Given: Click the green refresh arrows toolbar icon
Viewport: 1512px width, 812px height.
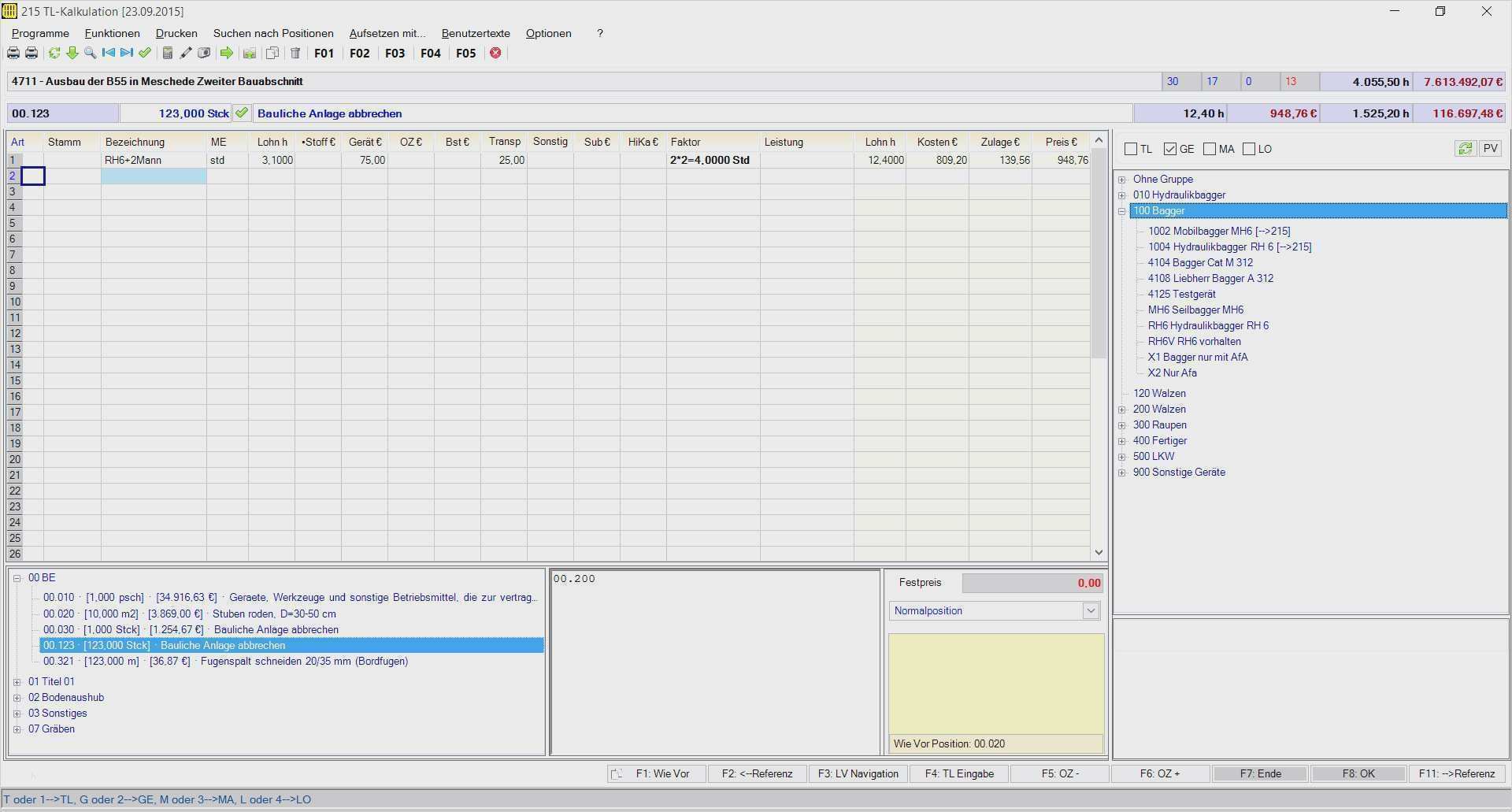Looking at the screenshot, I should [54, 53].
